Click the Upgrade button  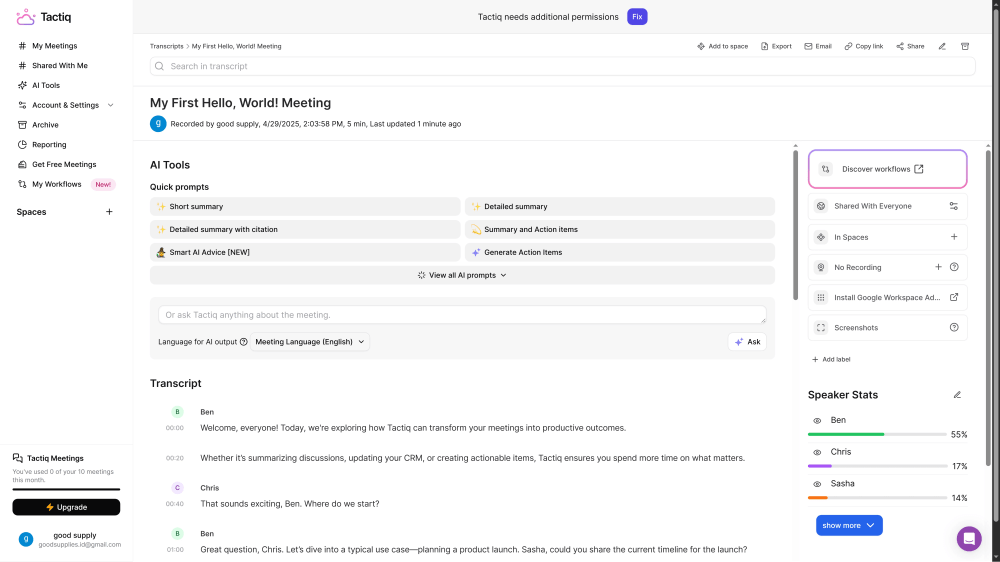point(66,507)
